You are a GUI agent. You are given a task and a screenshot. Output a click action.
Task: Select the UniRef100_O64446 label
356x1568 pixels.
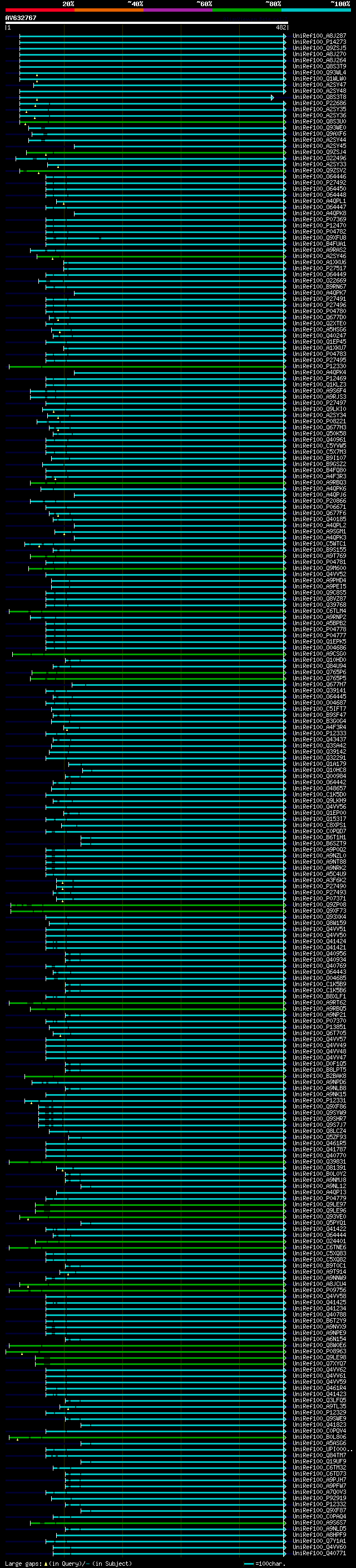[319, 176]
